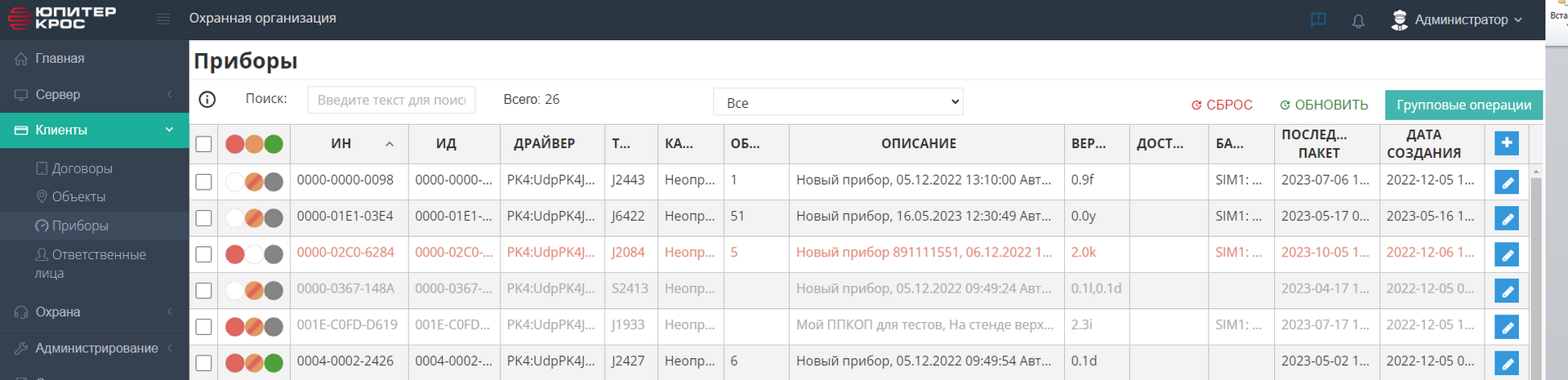
Task: Click the hamburger menu icon beside the logo
Action: tap(163, 19)
